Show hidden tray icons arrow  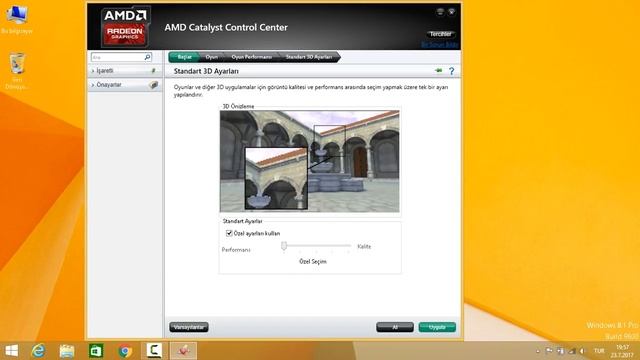[x=538, y=351]
